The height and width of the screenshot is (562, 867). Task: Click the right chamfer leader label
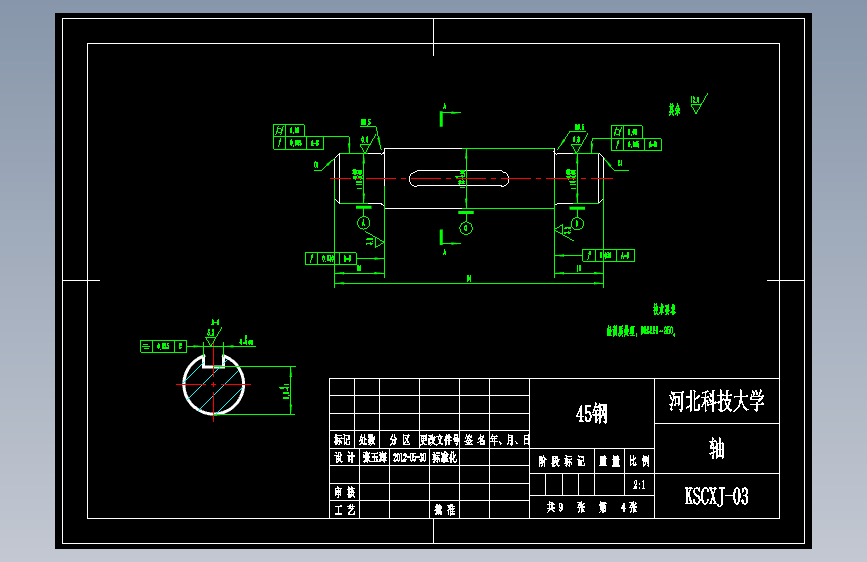[x=620, y=163]
